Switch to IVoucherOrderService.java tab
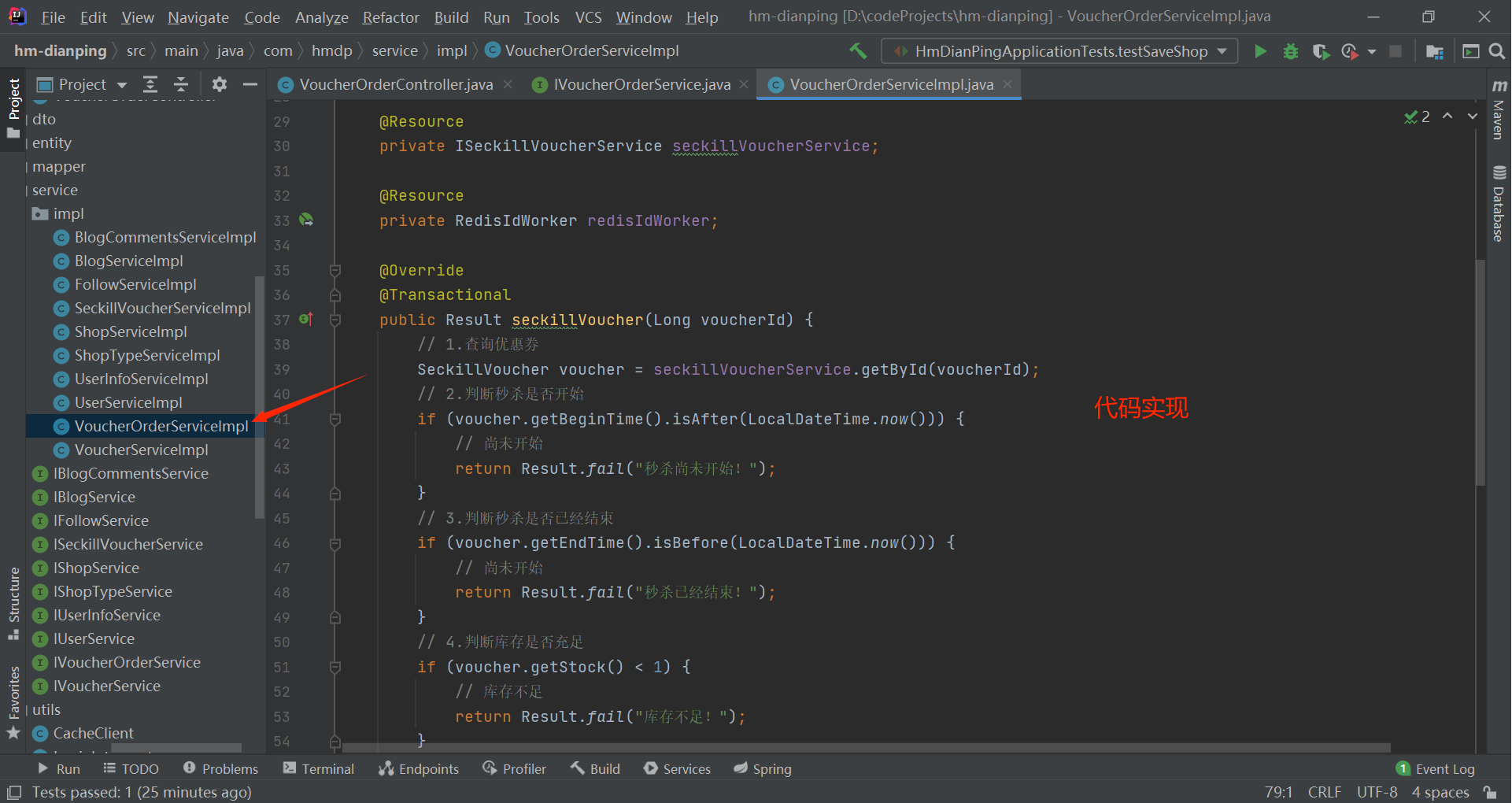 click(x=641, y=84)
